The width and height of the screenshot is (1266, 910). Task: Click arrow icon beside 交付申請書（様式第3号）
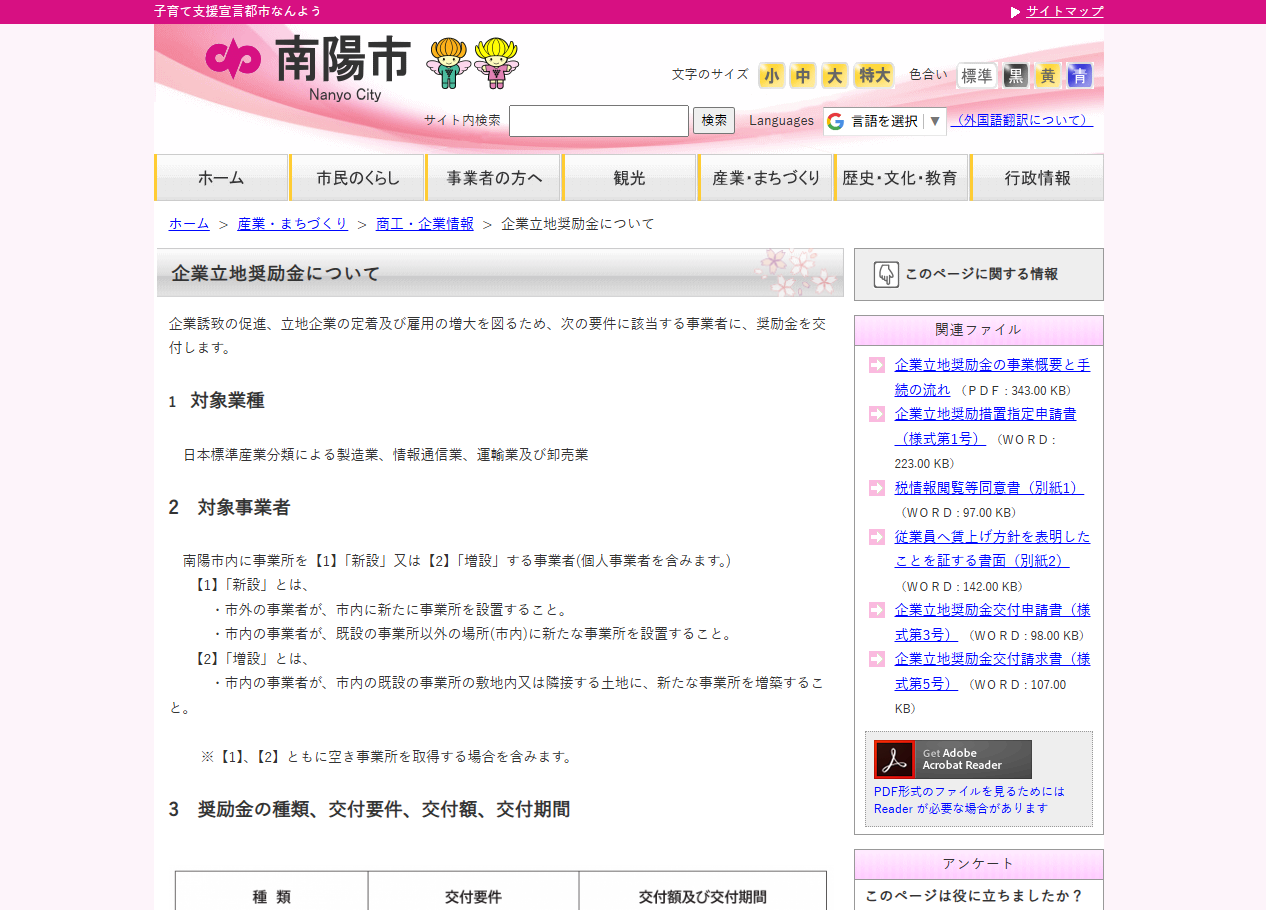point(877,610)
